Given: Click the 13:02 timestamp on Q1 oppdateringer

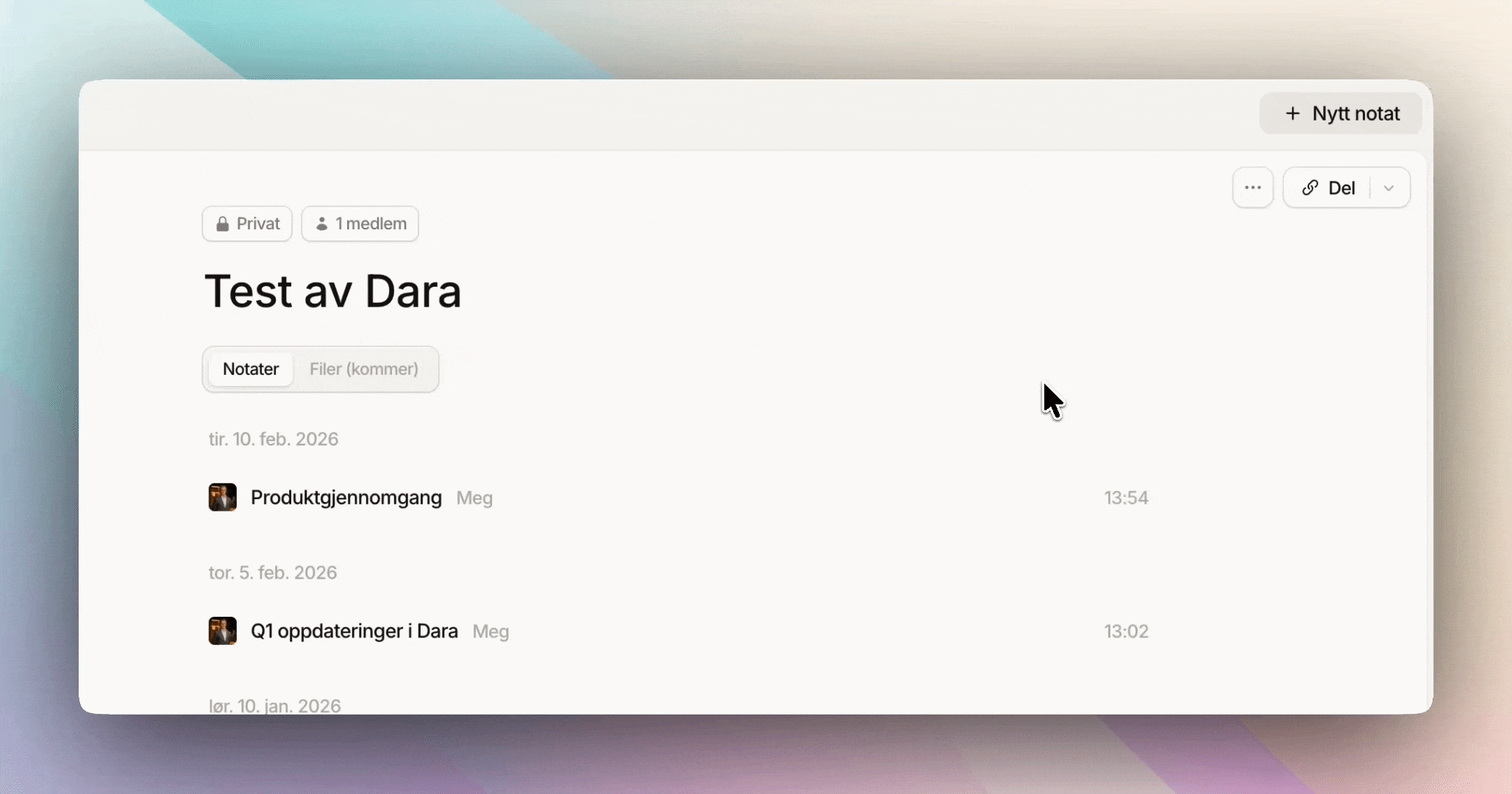Looking at the screenshot, I should 1125,631.
